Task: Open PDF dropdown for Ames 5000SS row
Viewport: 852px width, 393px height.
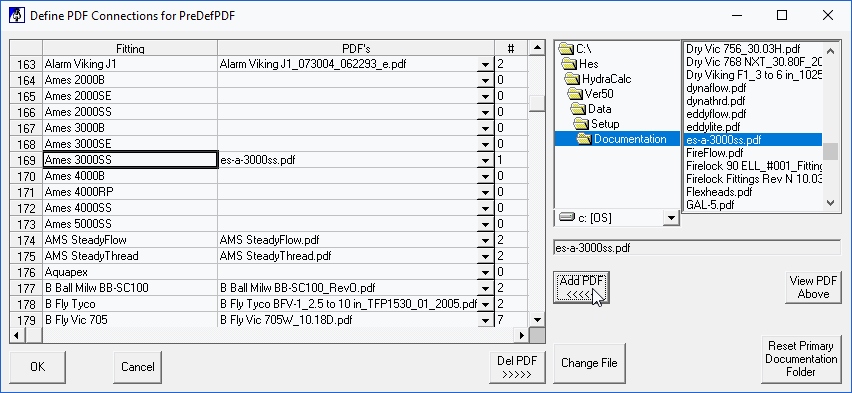Action: [484, 224]
